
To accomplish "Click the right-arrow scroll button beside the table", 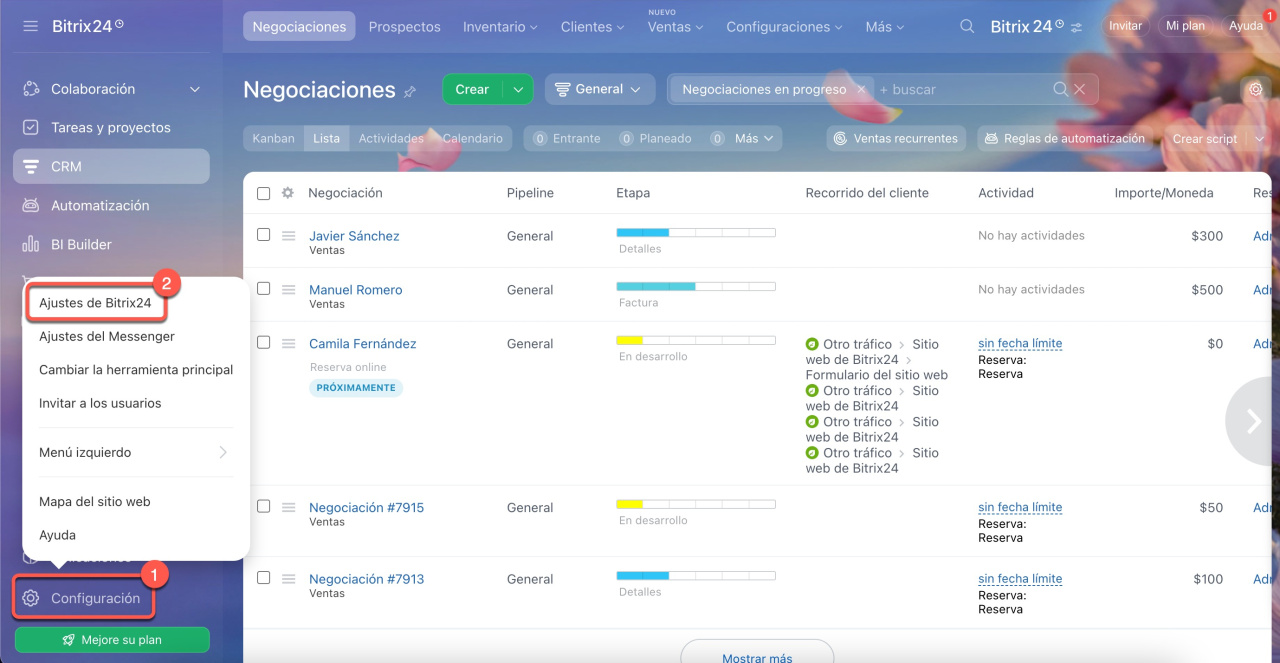I will 1253,421.
